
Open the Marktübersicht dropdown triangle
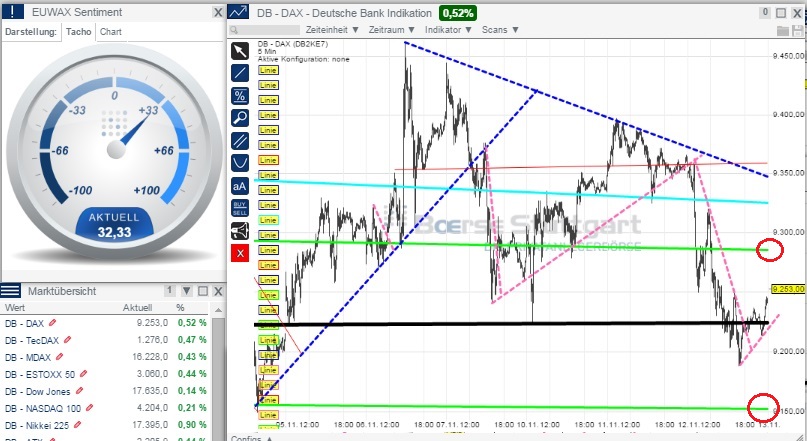[x=186, y=291]
